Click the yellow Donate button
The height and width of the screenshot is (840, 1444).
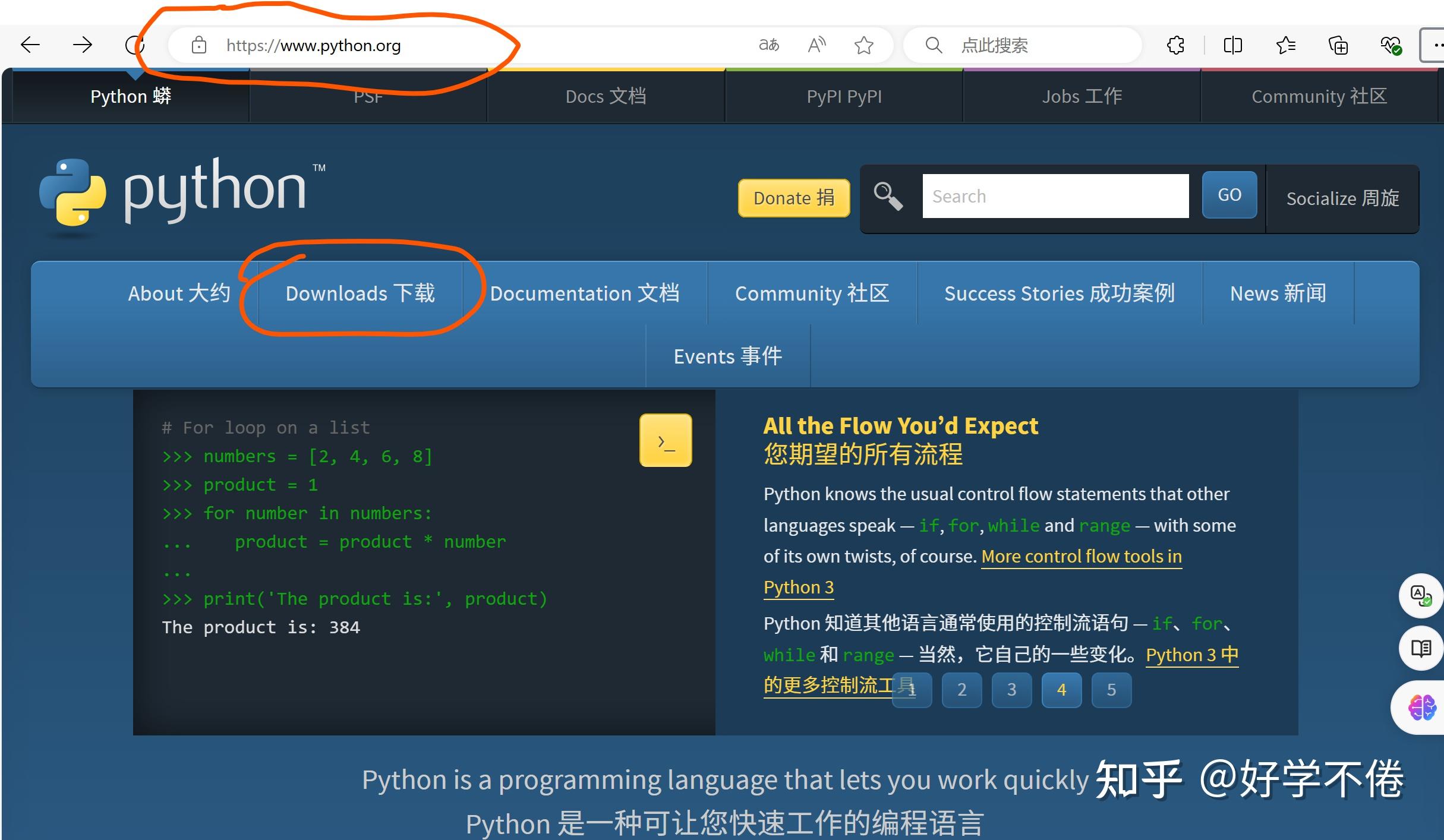pos(794,198)
